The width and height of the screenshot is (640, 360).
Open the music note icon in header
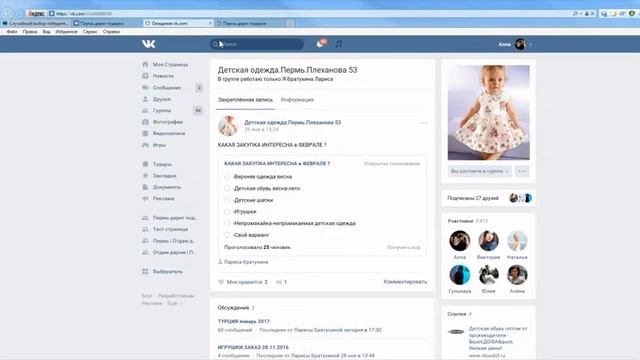pos(339,44)
